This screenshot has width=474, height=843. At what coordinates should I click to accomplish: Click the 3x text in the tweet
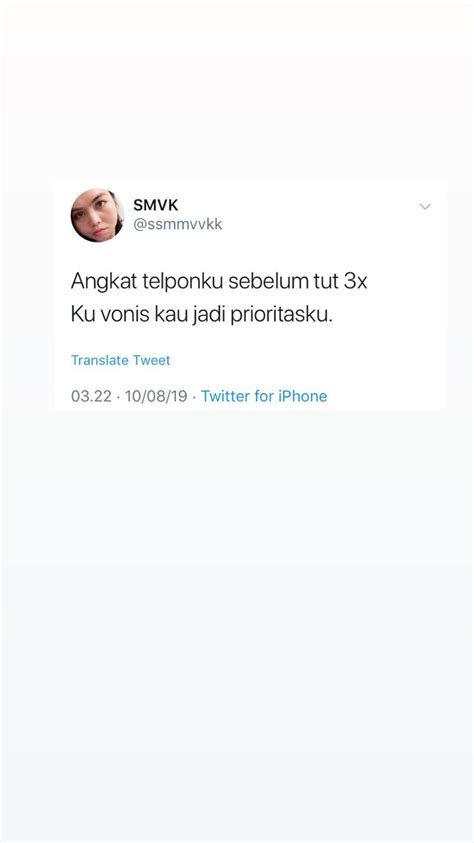pos(355,282)
